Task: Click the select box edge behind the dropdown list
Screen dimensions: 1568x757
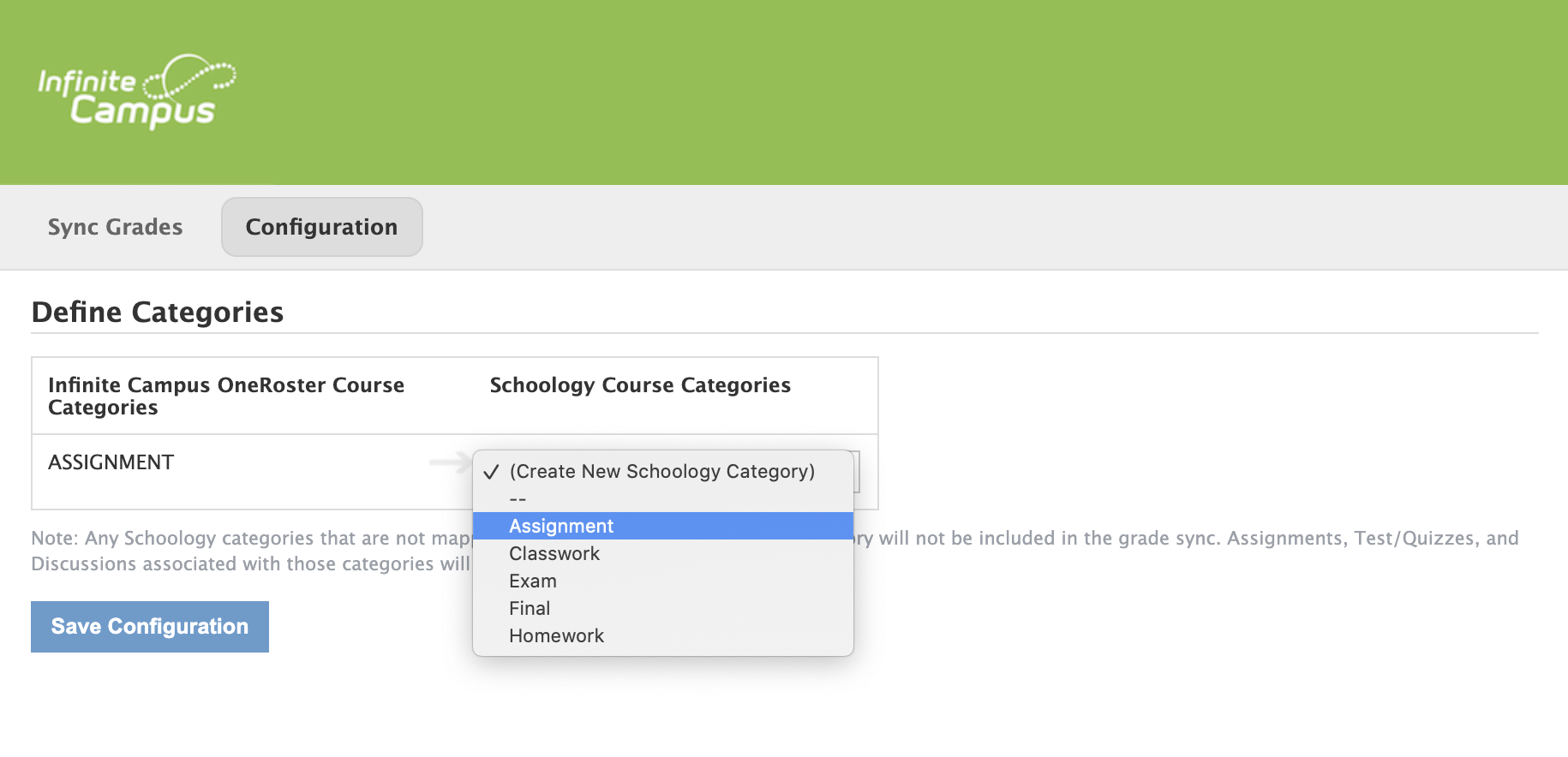Action: tap(857, 471)
